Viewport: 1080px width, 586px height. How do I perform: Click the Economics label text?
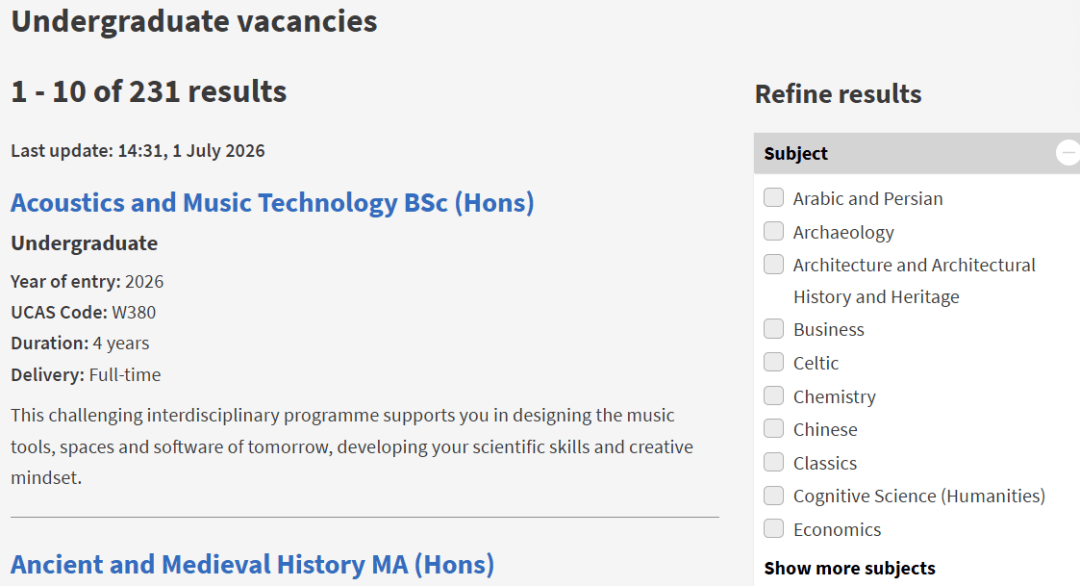coord(837,530)
